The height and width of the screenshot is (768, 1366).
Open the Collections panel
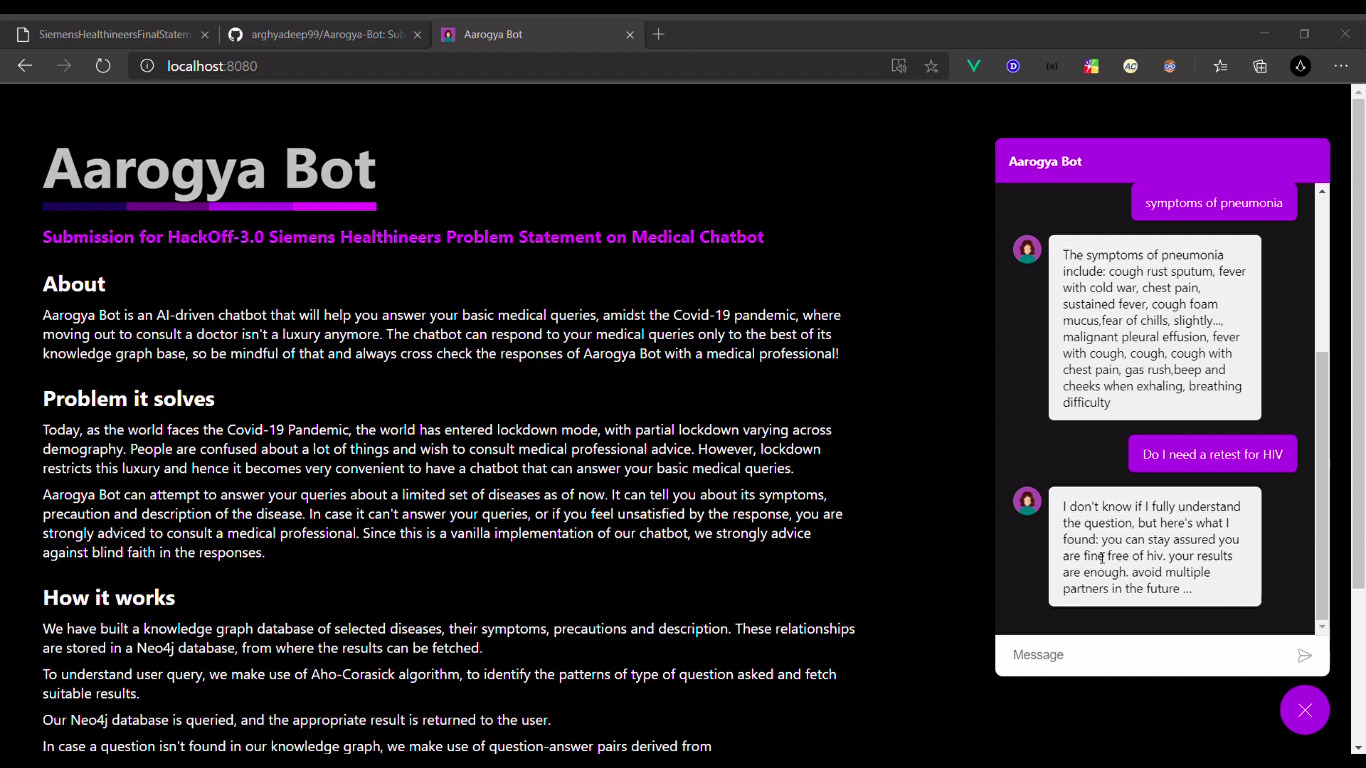(1260, 66)
